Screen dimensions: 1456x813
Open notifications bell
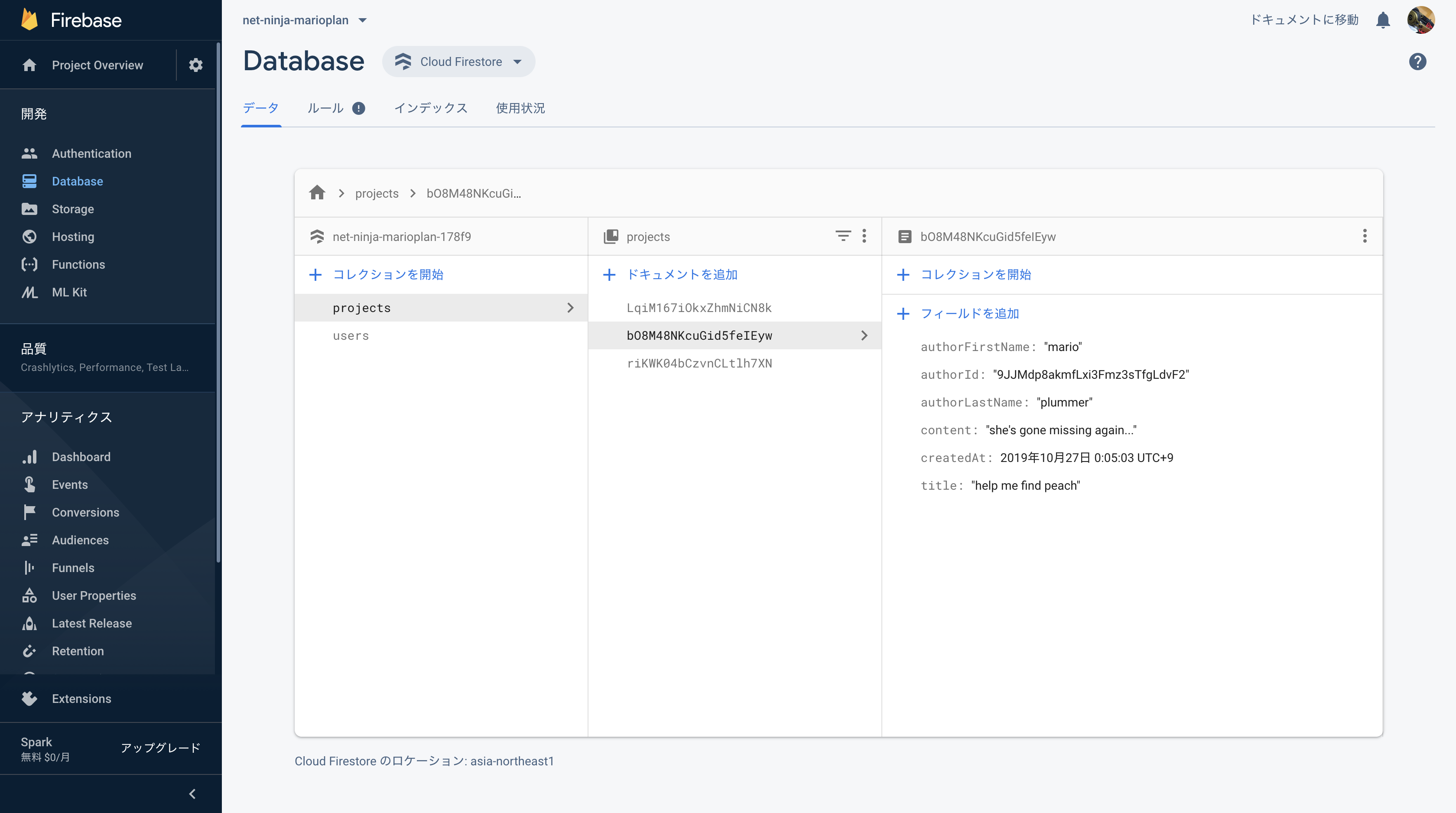tap(1382, 20)
